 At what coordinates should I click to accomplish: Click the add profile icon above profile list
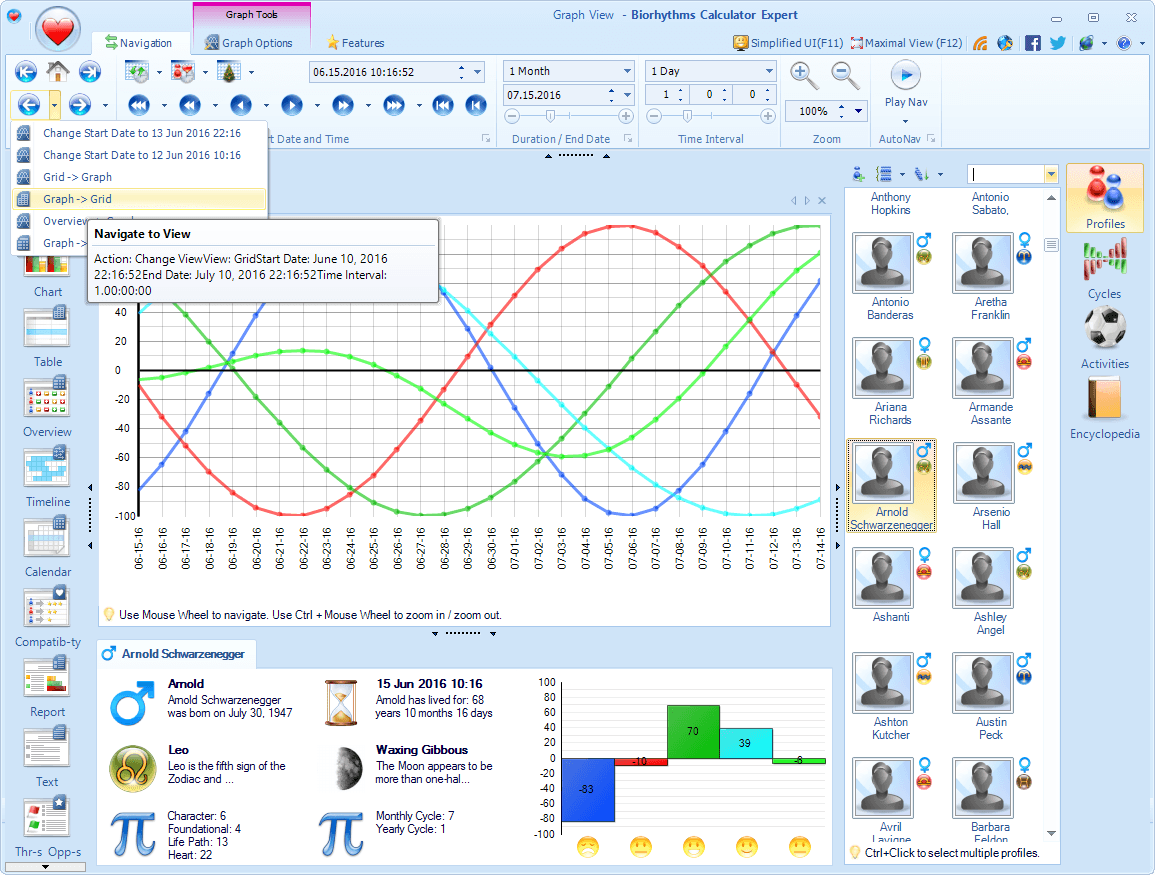coord(858,175)
